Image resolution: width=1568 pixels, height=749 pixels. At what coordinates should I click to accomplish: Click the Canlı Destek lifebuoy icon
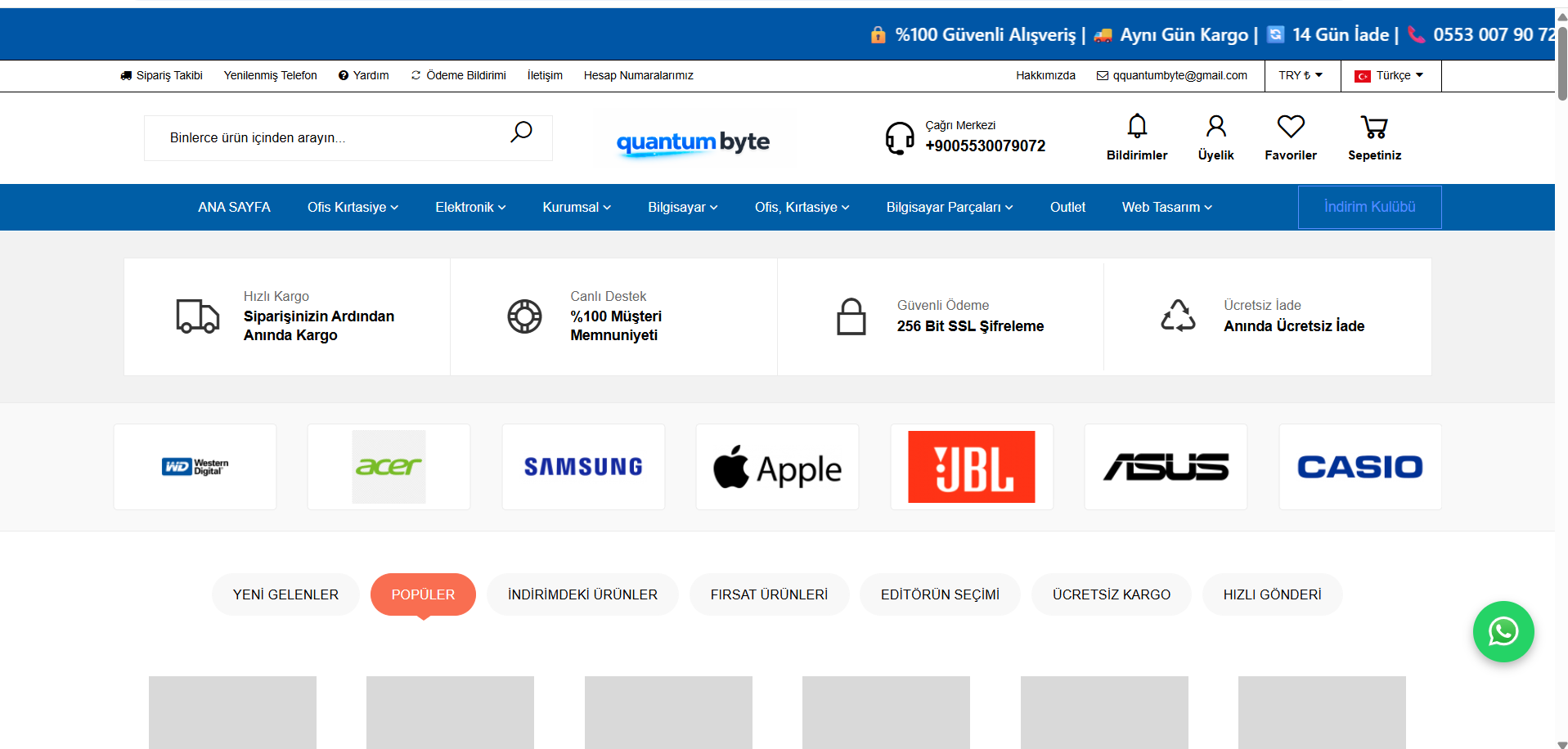[x=524, y=316]
